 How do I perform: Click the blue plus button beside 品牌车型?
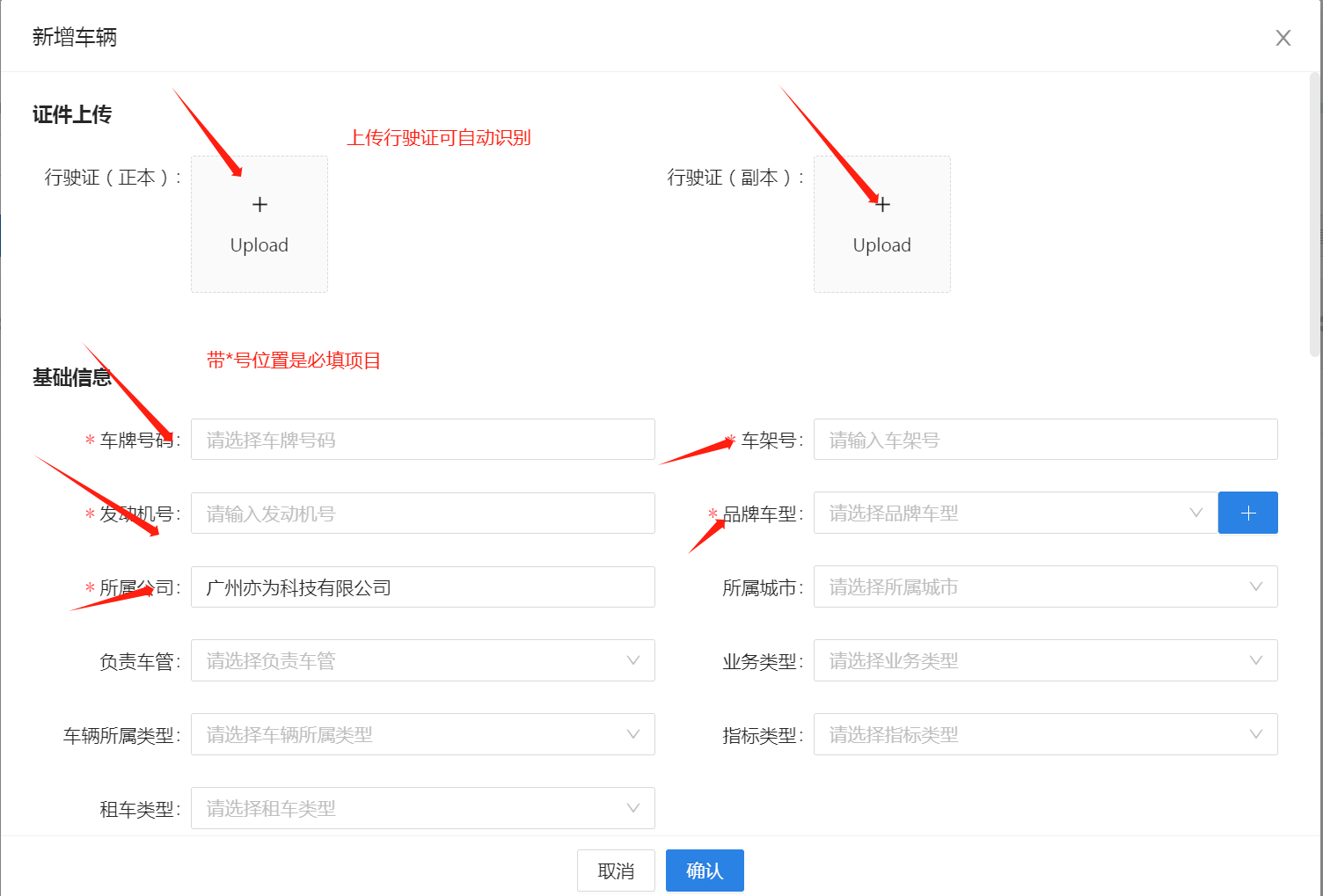1247,513
